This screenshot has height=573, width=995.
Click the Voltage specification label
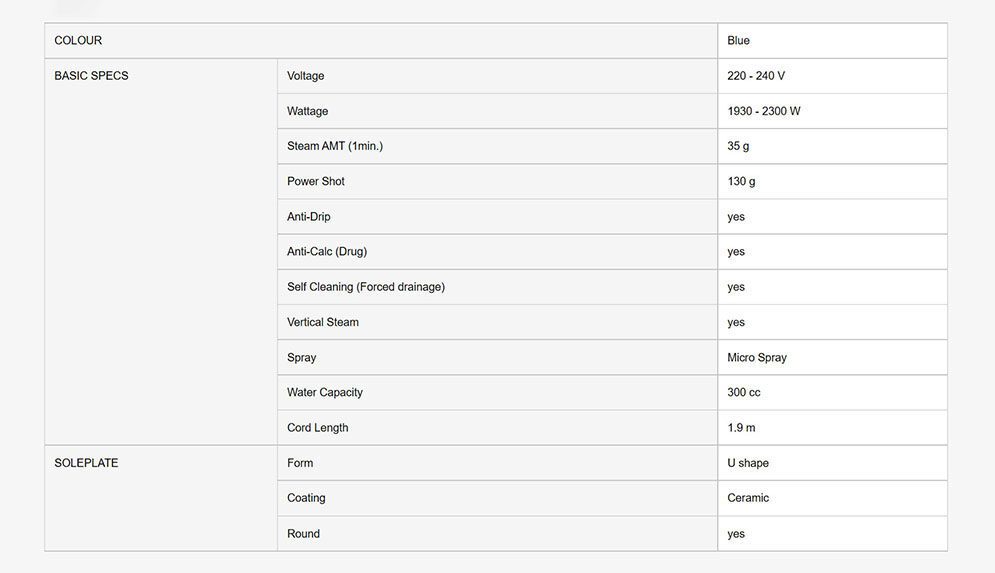pos(305,76)
